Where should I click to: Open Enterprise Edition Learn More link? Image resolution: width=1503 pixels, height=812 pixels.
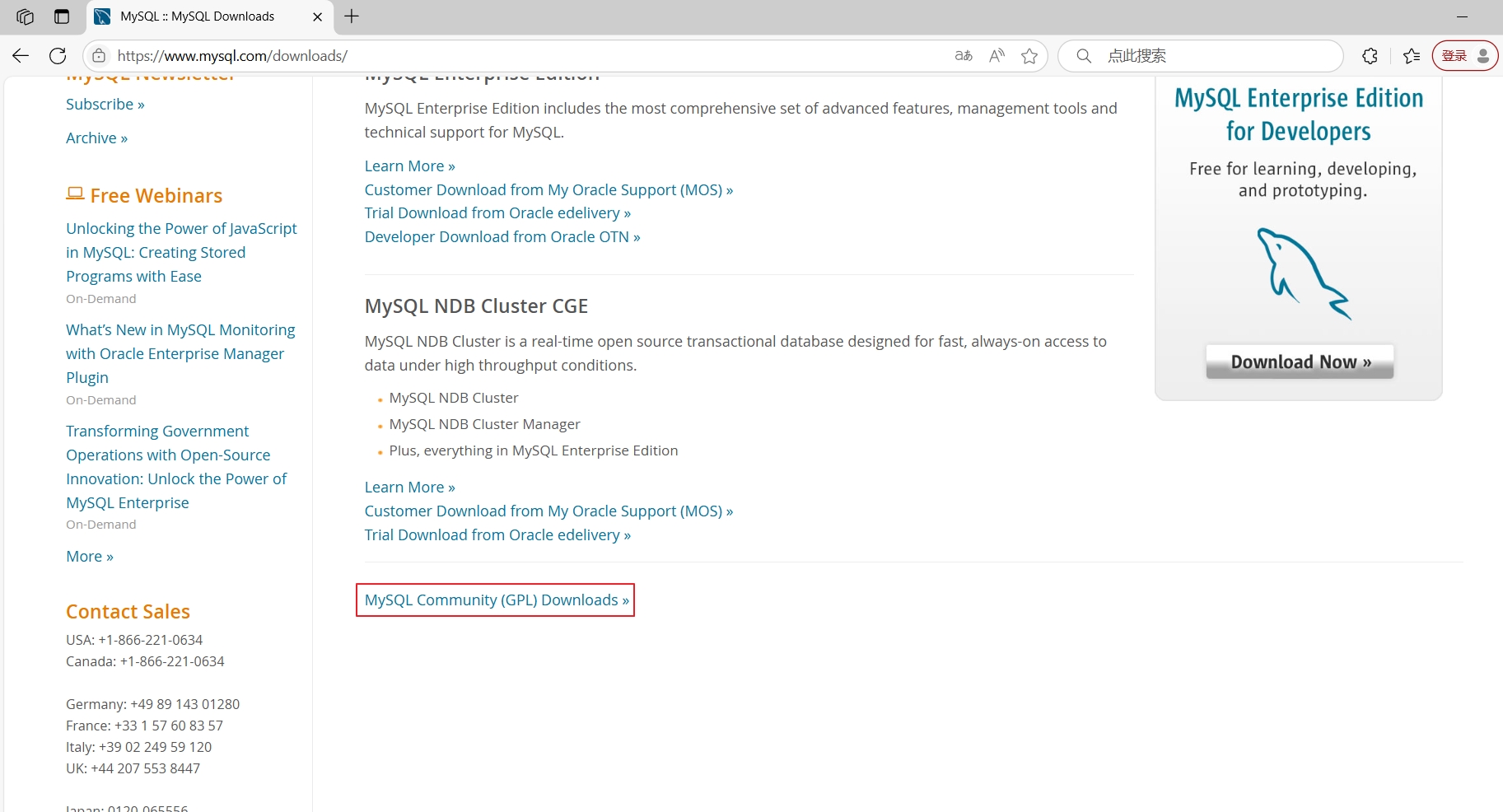(410, 166)
